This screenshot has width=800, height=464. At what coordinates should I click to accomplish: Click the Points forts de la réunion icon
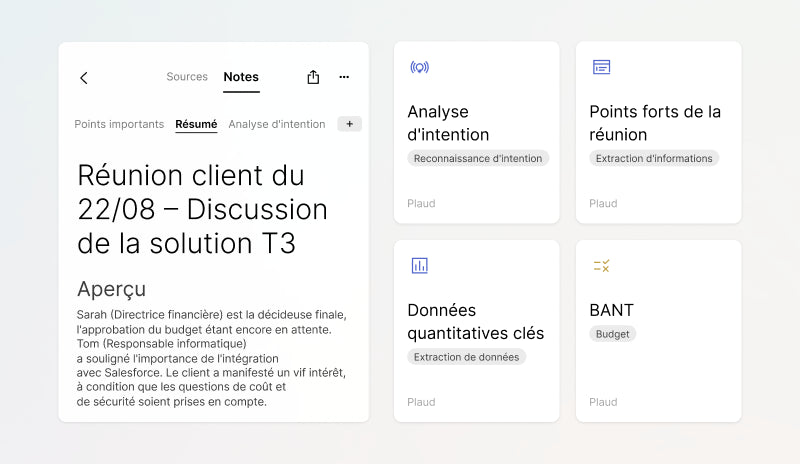601,67
